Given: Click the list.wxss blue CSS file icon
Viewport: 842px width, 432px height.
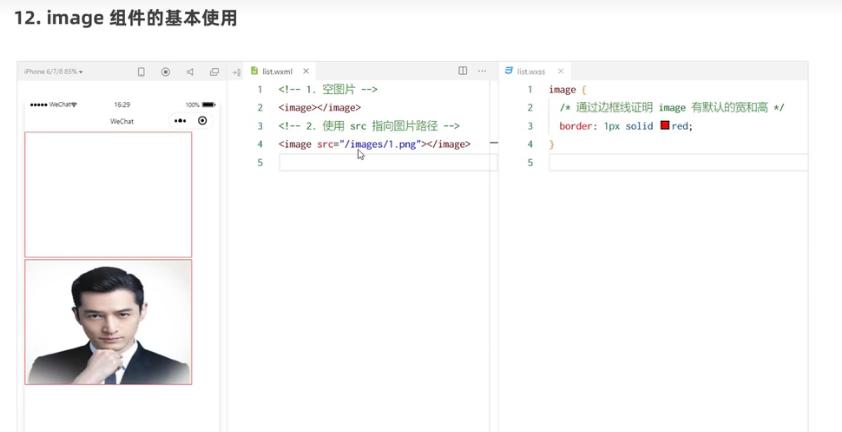Looking at the screenshot, I should 509,71.
